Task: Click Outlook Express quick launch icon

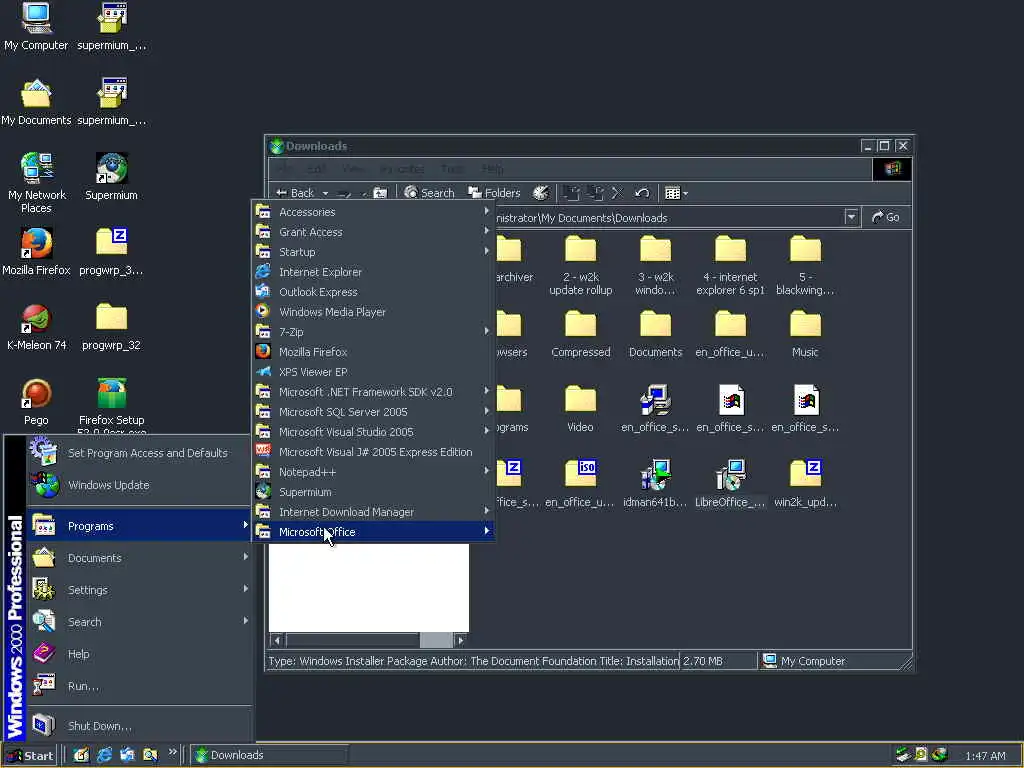Action: click(127, 755)
